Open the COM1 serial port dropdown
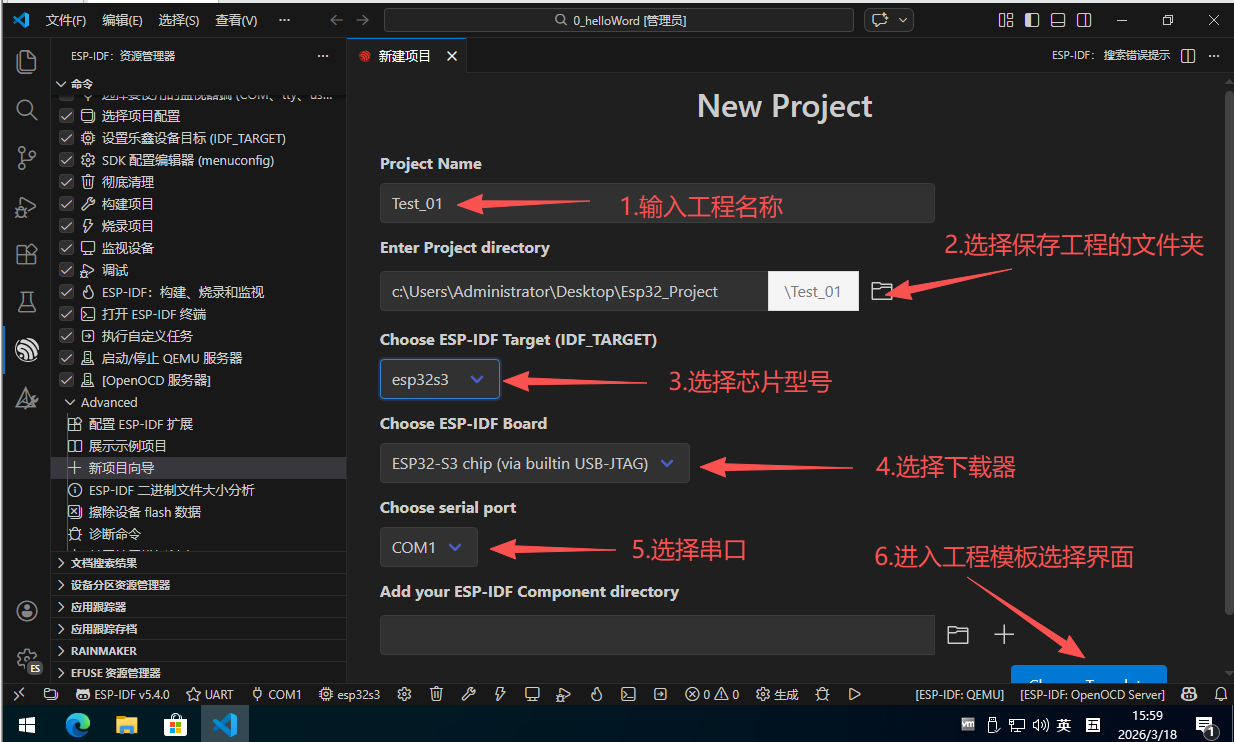 [x=428, y=547]
